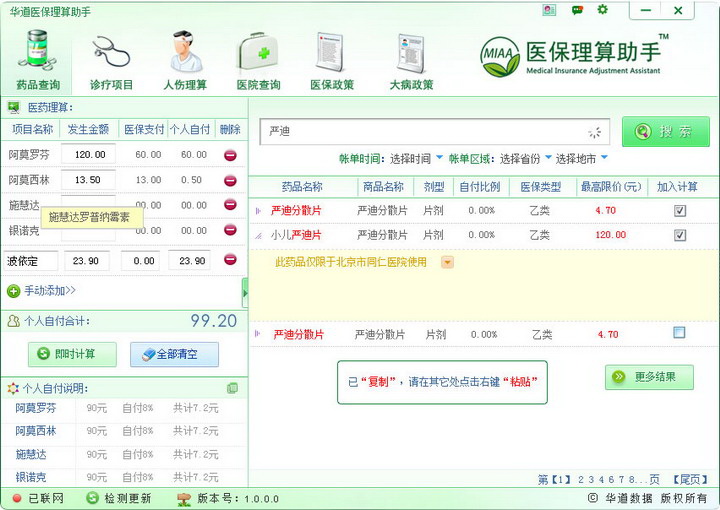Click the 检测更新 green refresh icon

coord(92,498)
